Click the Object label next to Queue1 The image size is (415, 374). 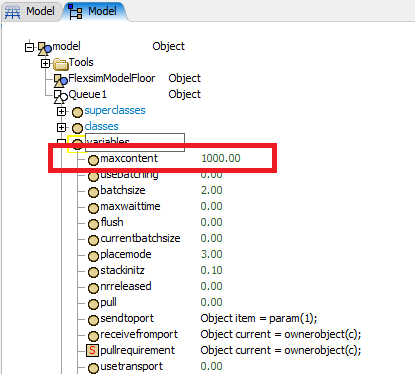click(184, 94)
